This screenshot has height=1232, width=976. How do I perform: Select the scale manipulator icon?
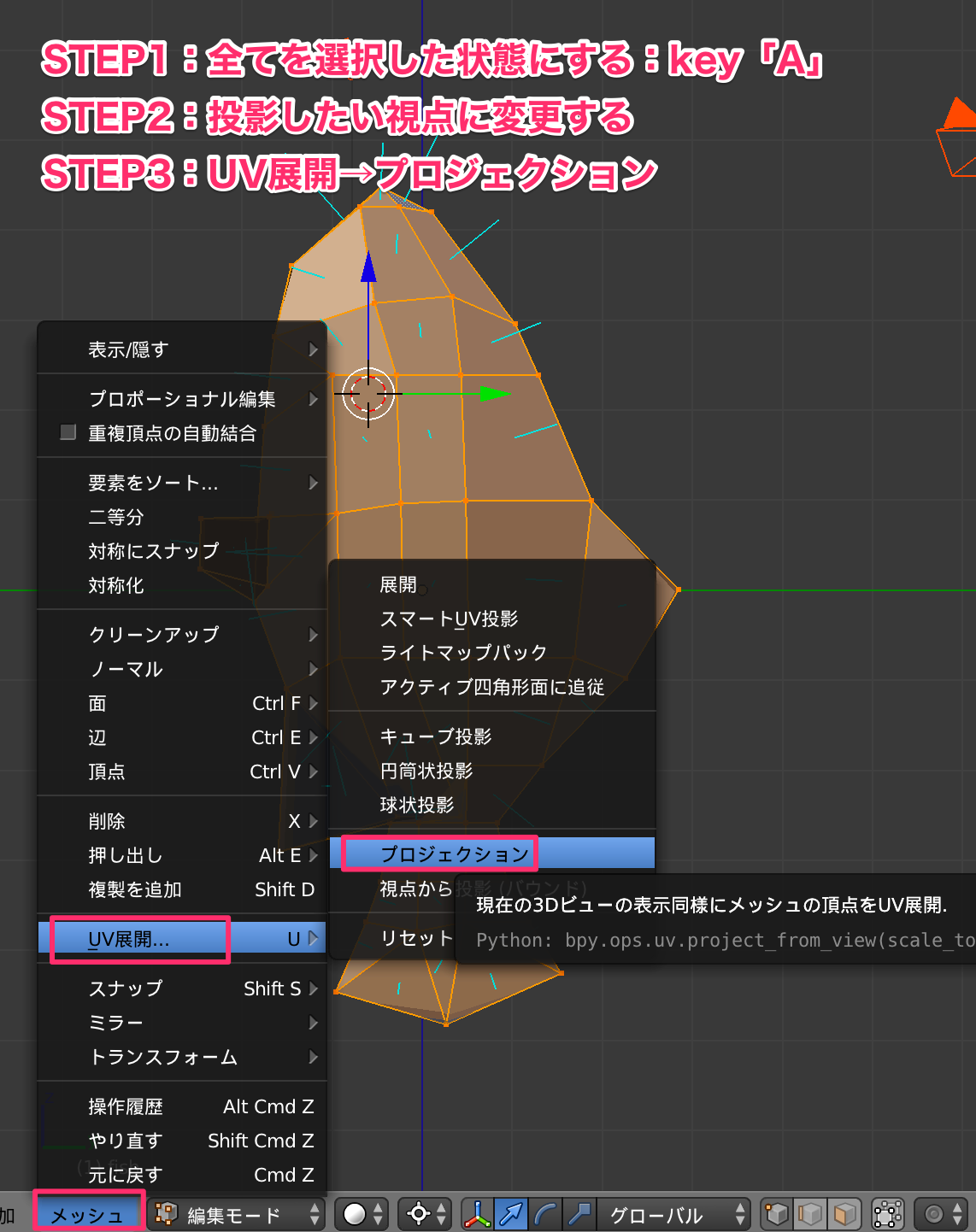579,1213
